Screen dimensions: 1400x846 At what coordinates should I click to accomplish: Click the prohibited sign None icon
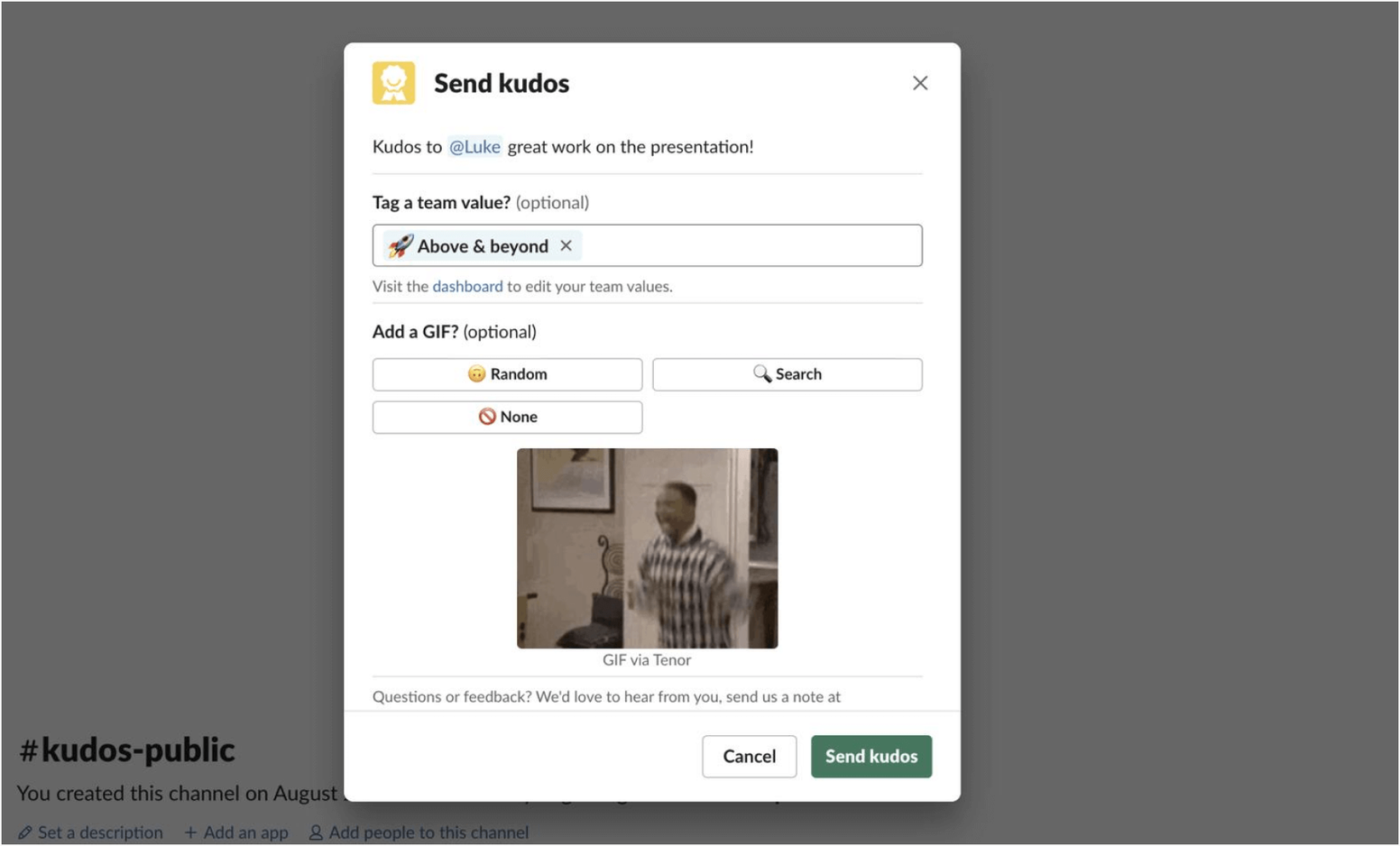(x=487, y=416)
